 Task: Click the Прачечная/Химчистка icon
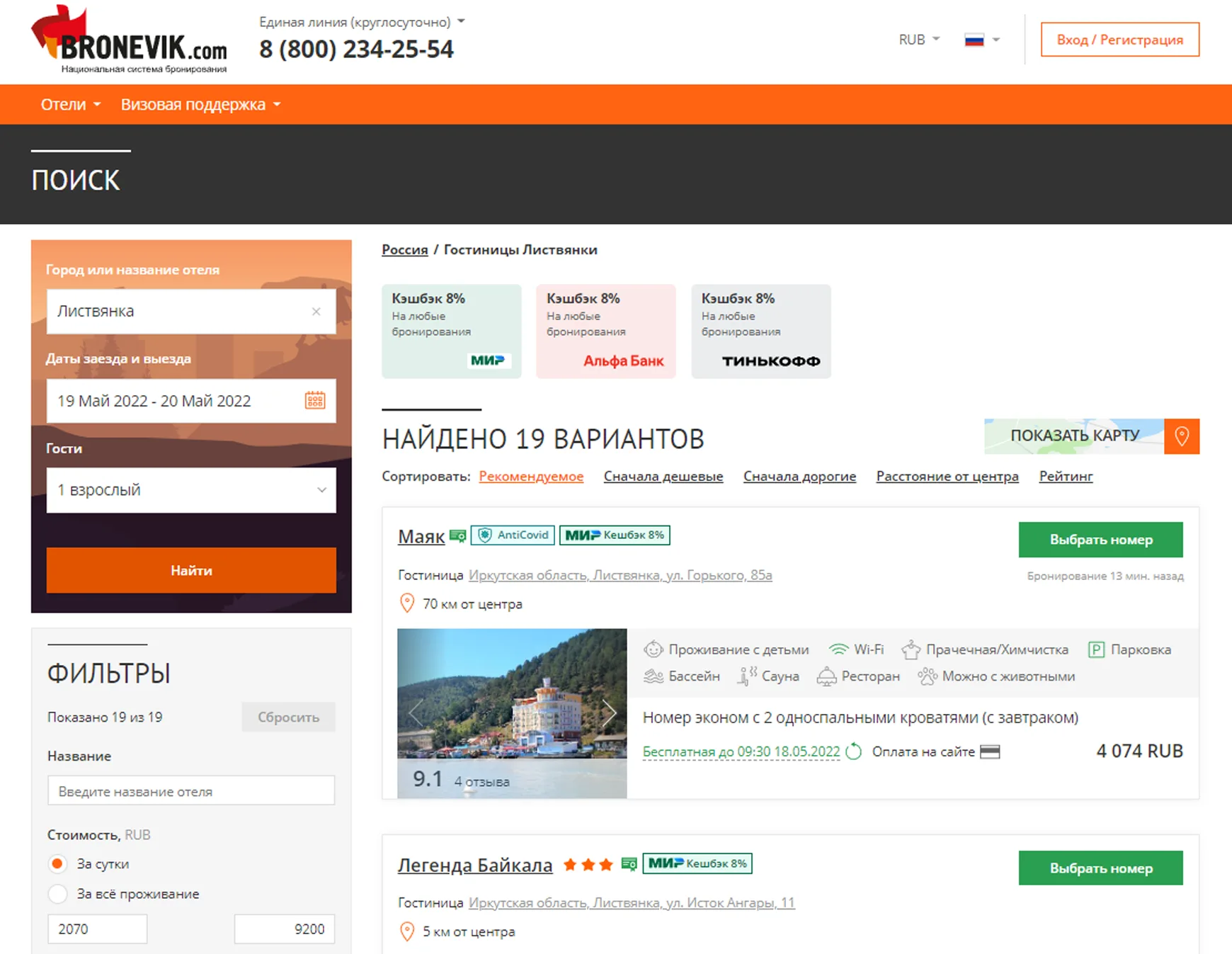click(911, 649)
